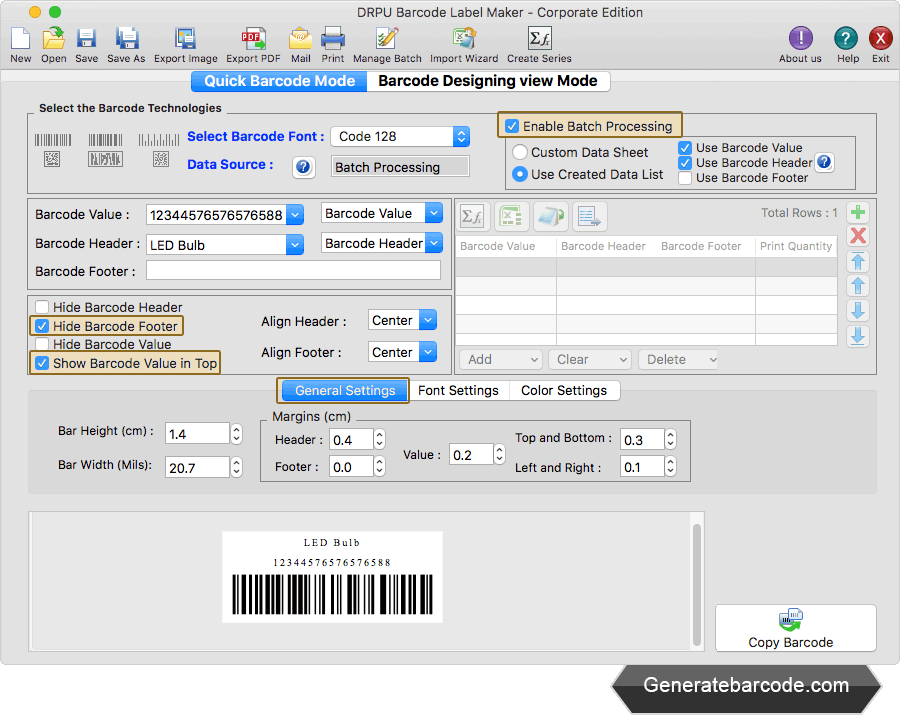Select the linear barcode technology icon
This screenshot has height=716, width=900.
tap(53, 150)
